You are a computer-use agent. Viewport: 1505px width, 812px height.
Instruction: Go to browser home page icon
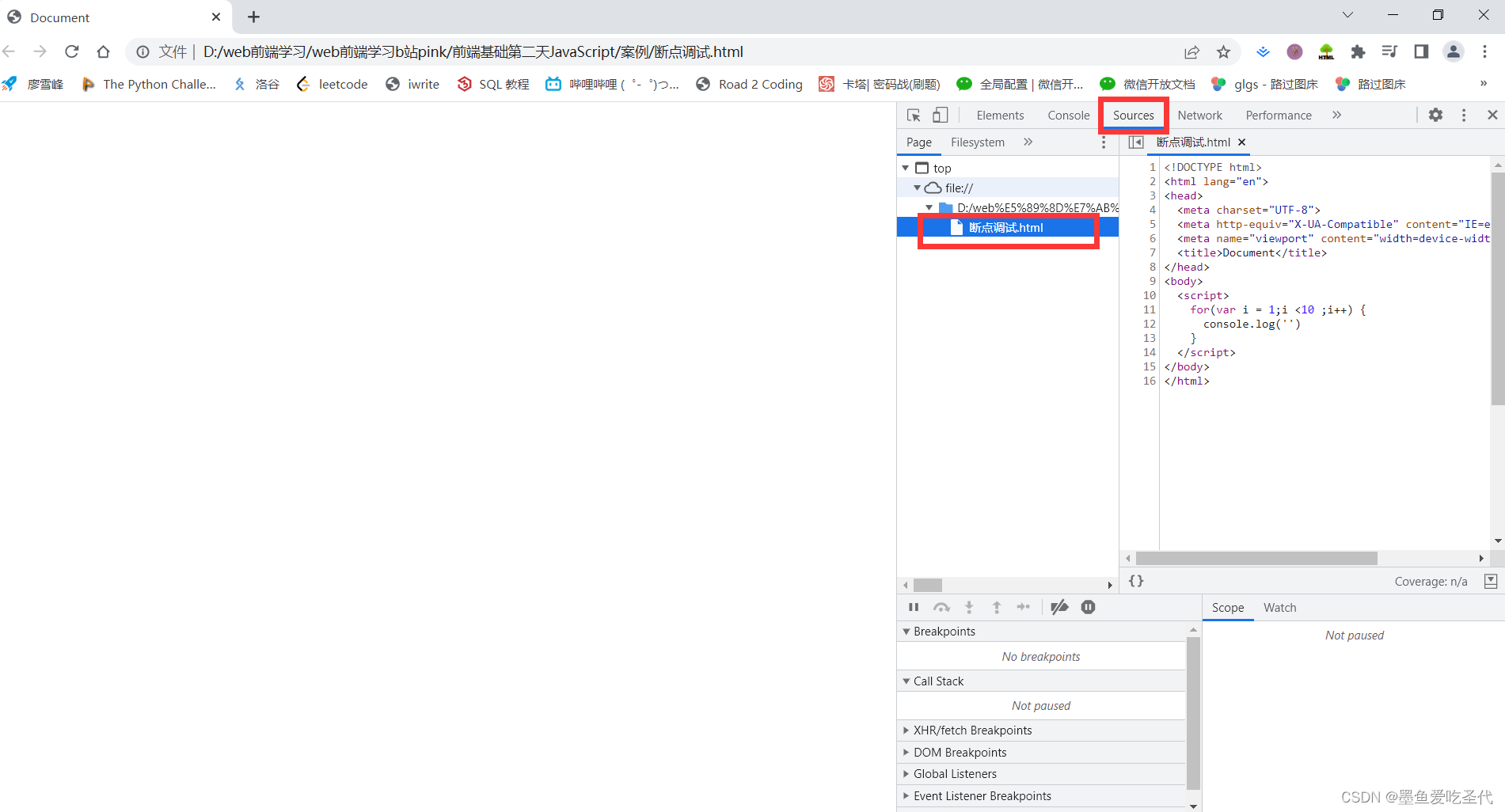coord(103,51)
